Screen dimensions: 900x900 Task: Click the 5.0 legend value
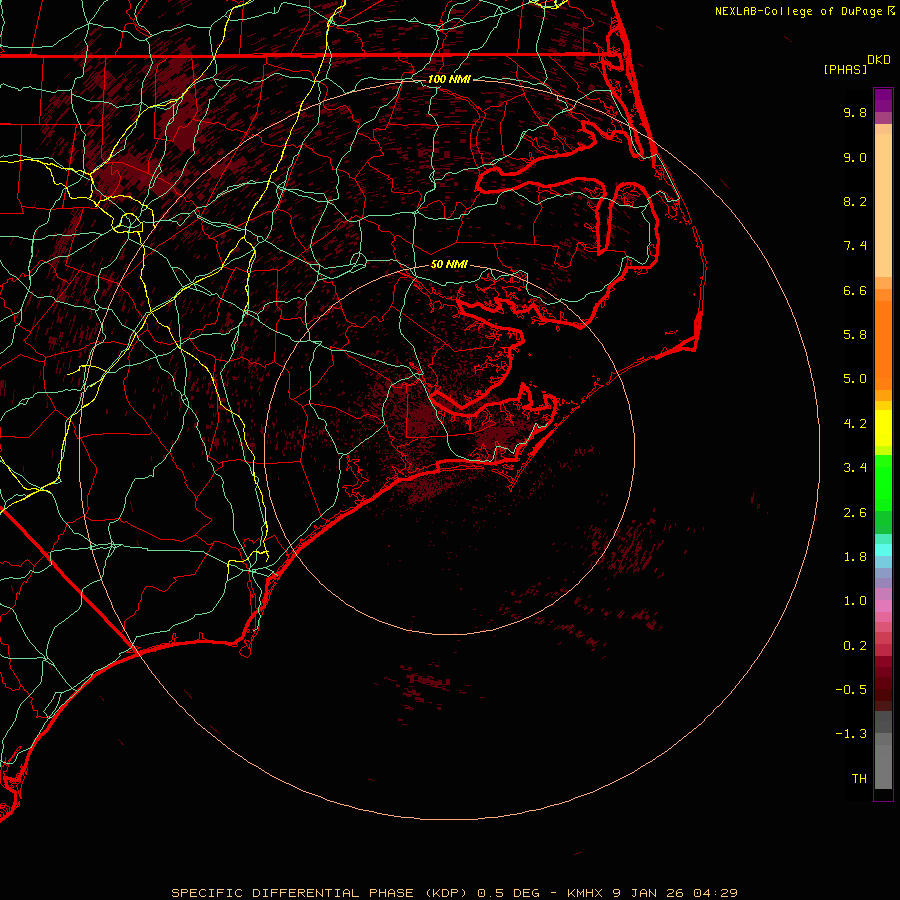855,379
